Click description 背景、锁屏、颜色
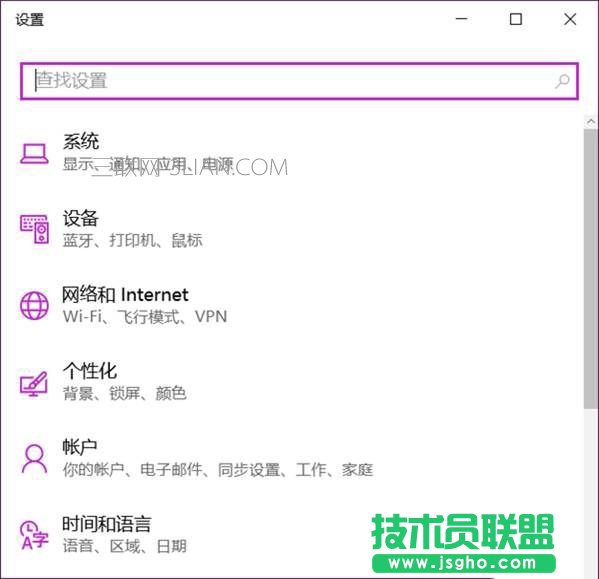The height and width of the screenshot is (579, 599). tap(125, 393)
